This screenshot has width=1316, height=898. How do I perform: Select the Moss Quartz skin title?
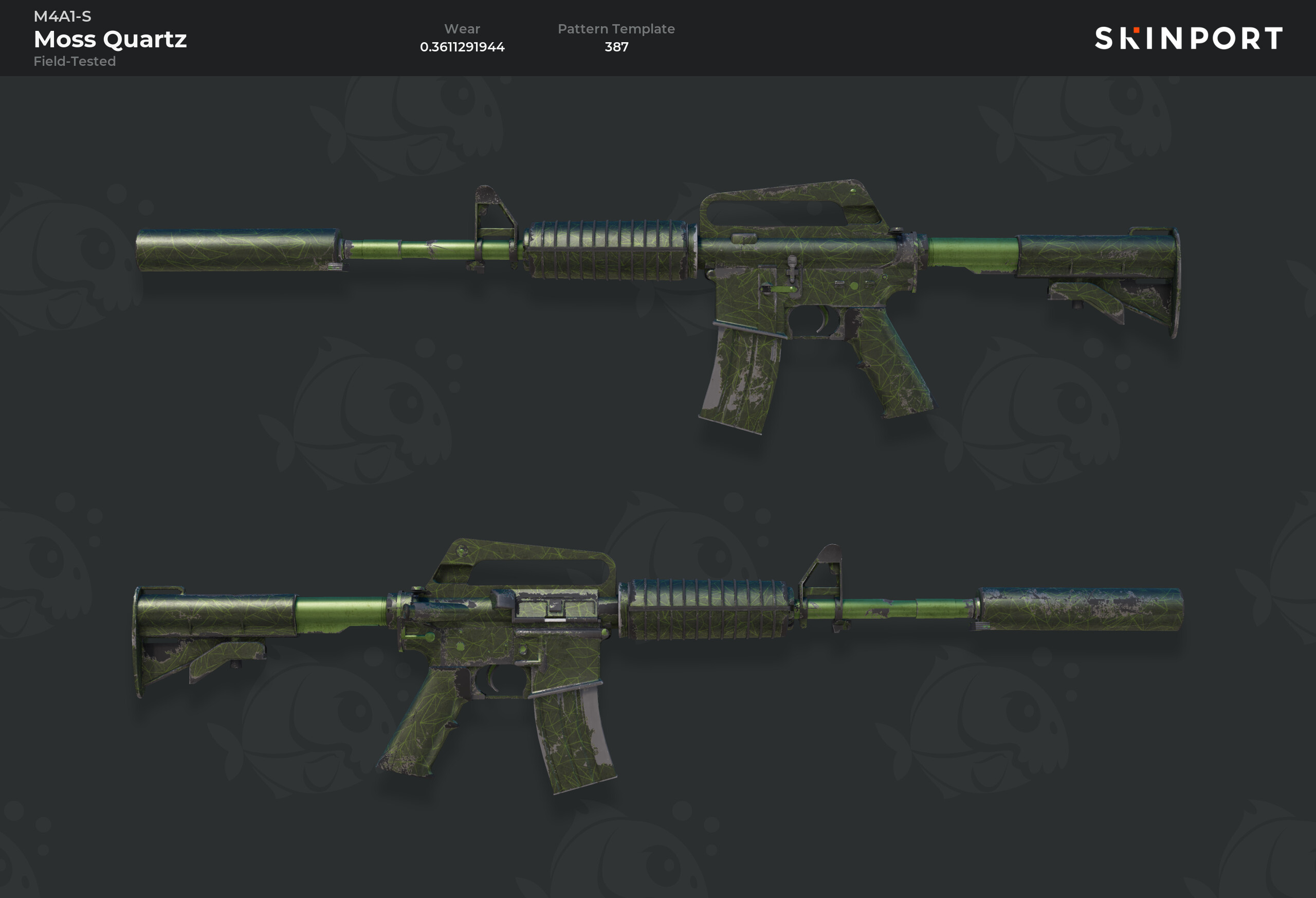click(x=110, y=39)
